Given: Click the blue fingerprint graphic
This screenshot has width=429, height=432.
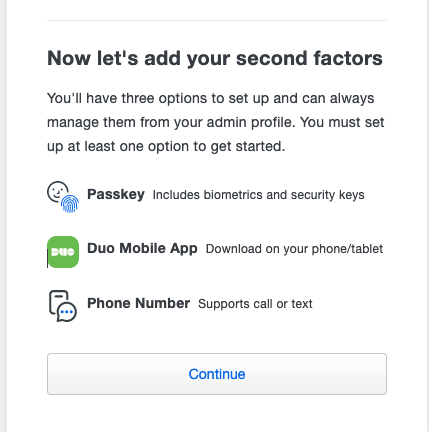Looking at the screenshot, I should point(70,203).
